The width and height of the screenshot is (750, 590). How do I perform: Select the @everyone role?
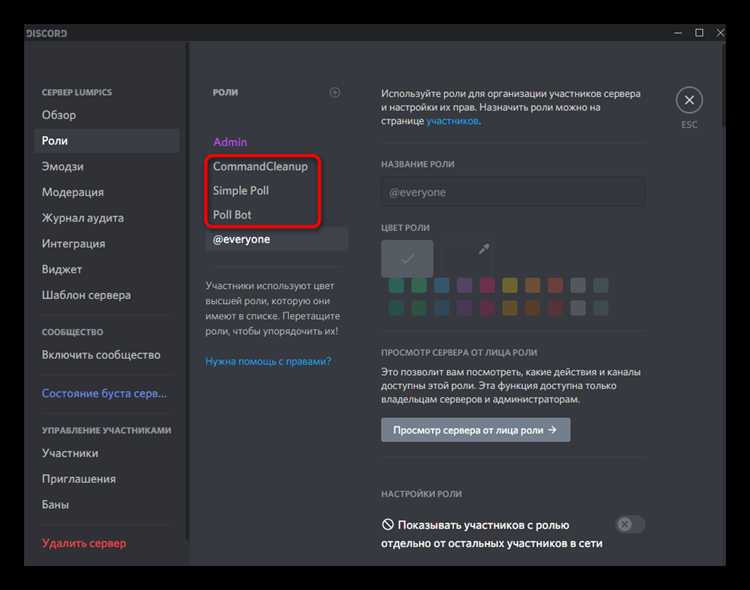click(276, 239)
